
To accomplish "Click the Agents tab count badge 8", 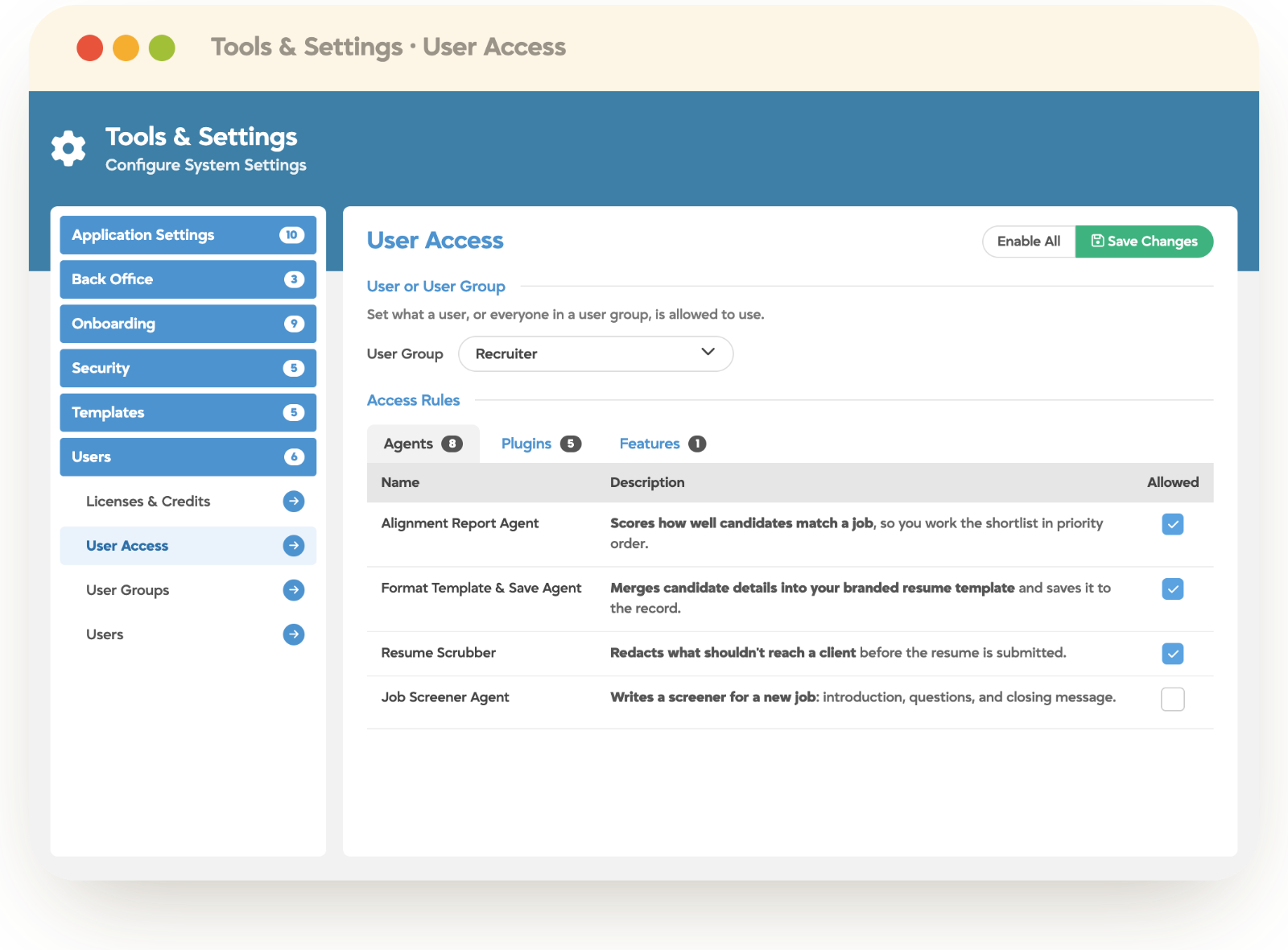I will tap(452, 444).
